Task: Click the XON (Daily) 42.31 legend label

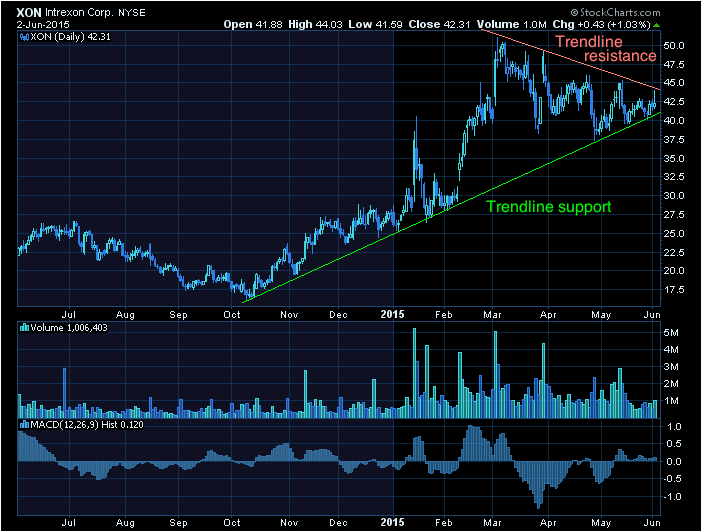Action: point(70,37)
